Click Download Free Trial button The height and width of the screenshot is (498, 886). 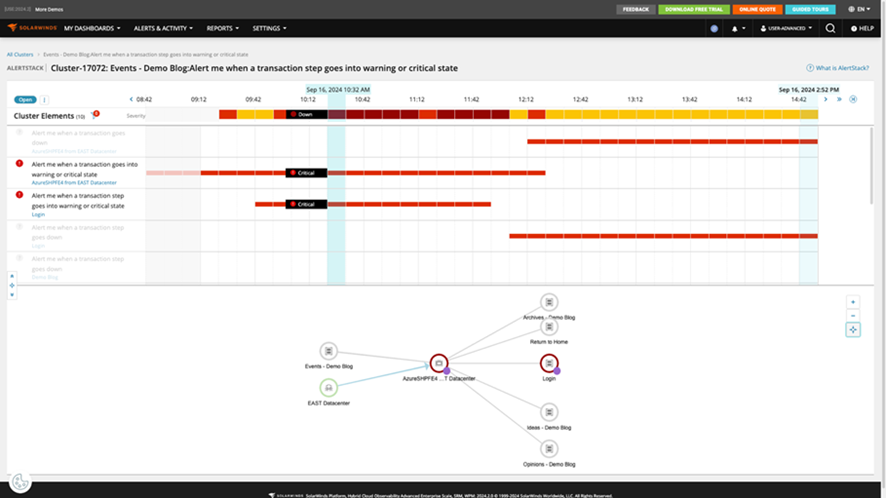coord(694,9)
